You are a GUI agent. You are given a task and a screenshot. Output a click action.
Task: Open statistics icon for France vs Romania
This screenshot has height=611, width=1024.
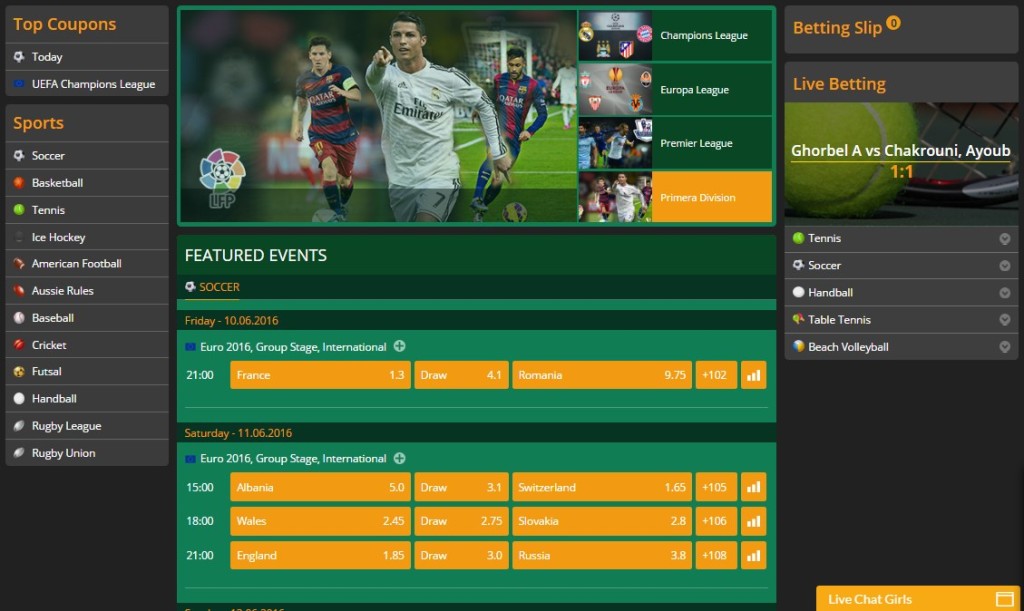pyautogui.click(x=754, y=375)
